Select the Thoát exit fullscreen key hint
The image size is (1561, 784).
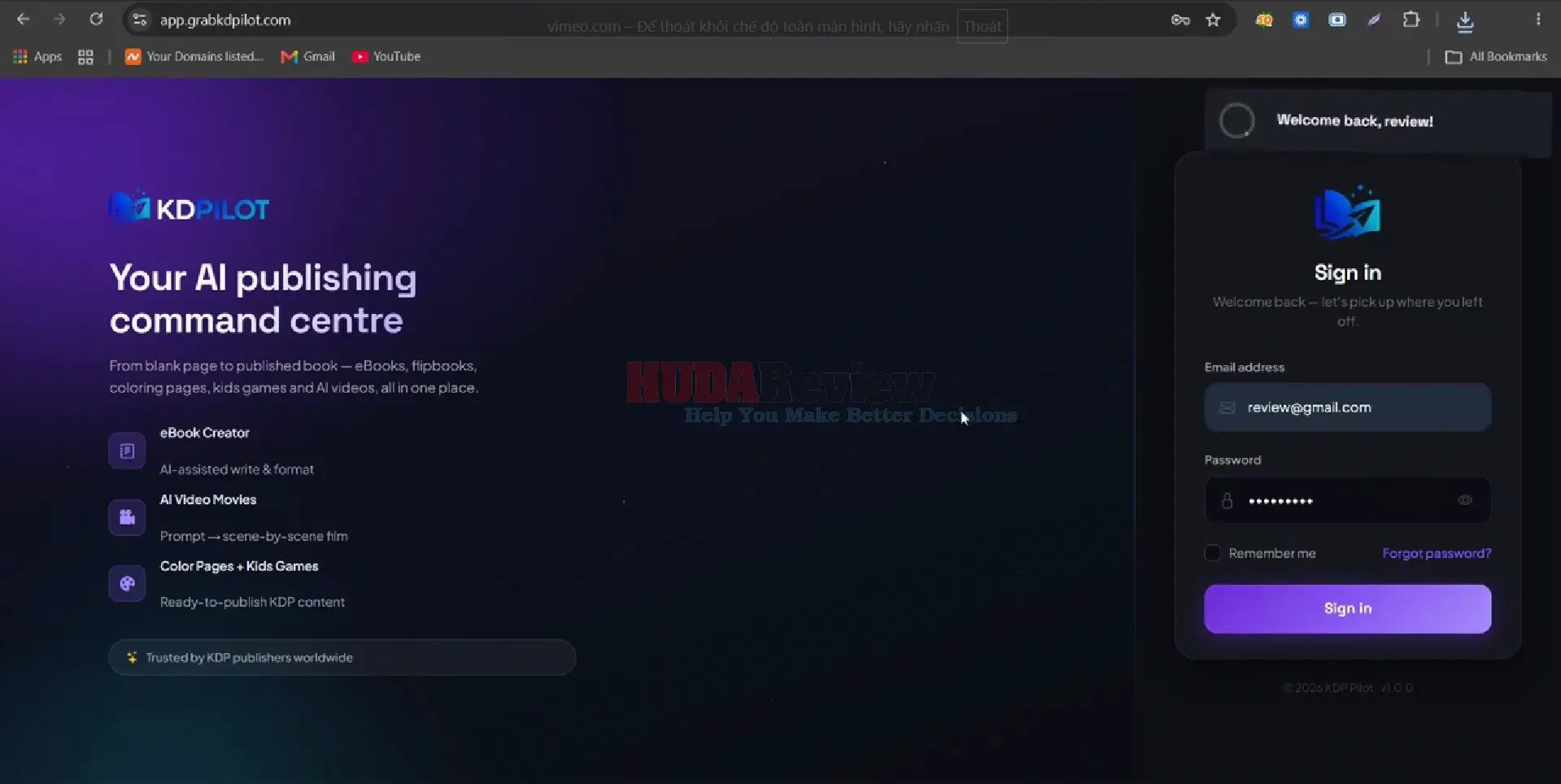pos(982,26)
